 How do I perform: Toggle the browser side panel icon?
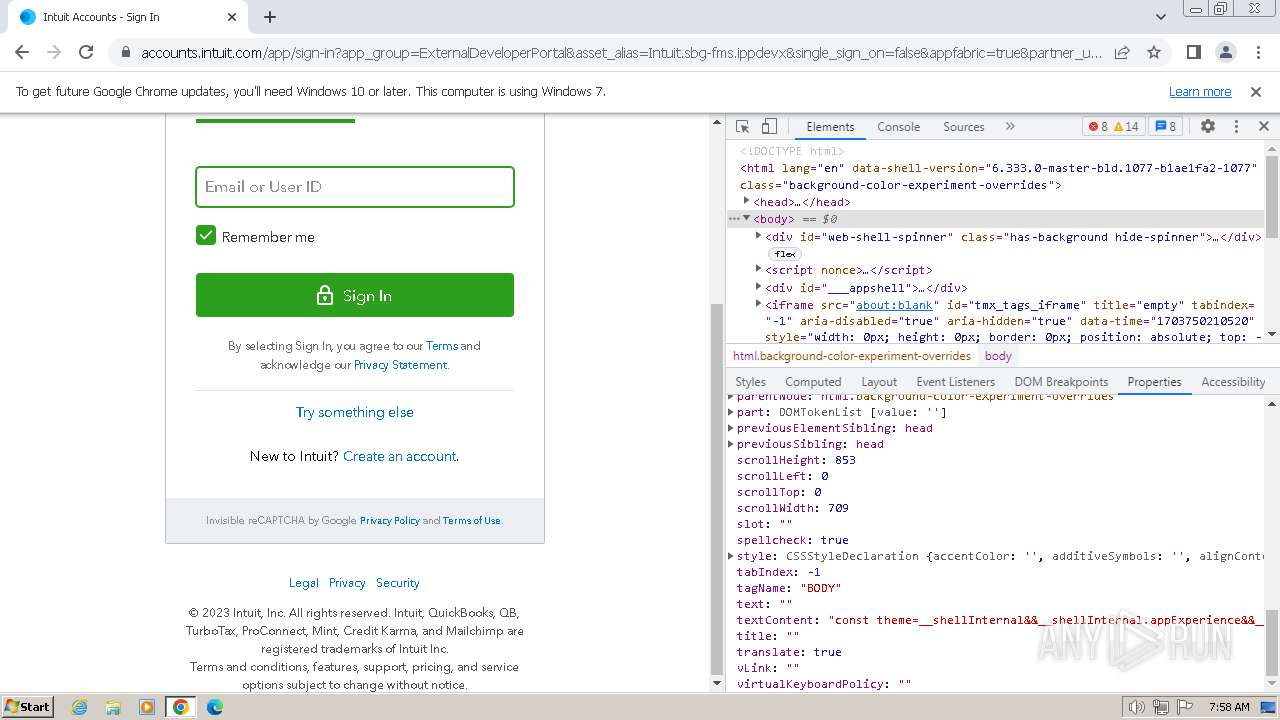tap(1193, 52)
